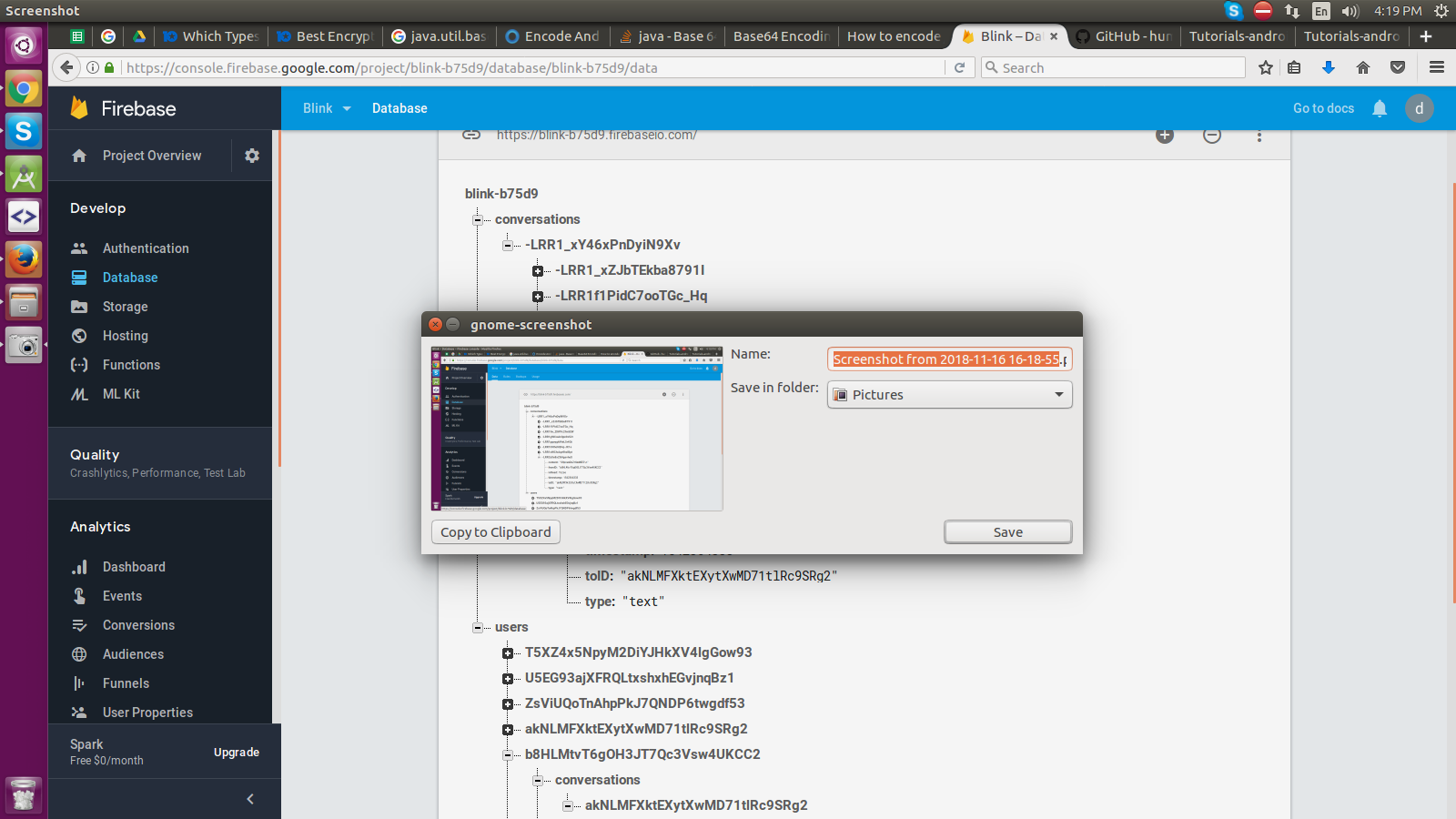1456x819 pixels.
Task: Open Skype from Ubuntu launcher
Action: [x=24, y=131]
